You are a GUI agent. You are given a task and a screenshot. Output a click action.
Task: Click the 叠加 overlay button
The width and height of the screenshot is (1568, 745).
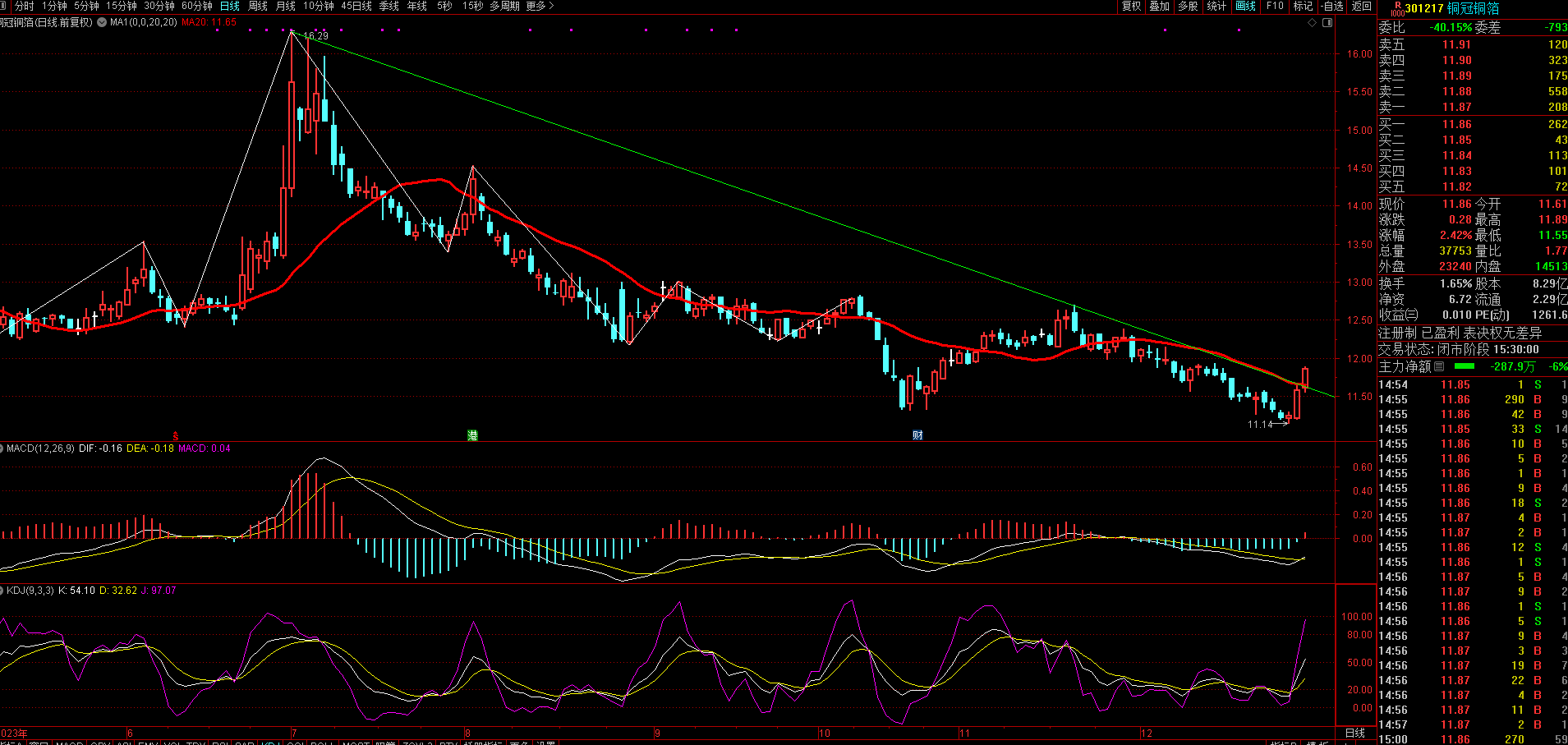pos(1160,6)
